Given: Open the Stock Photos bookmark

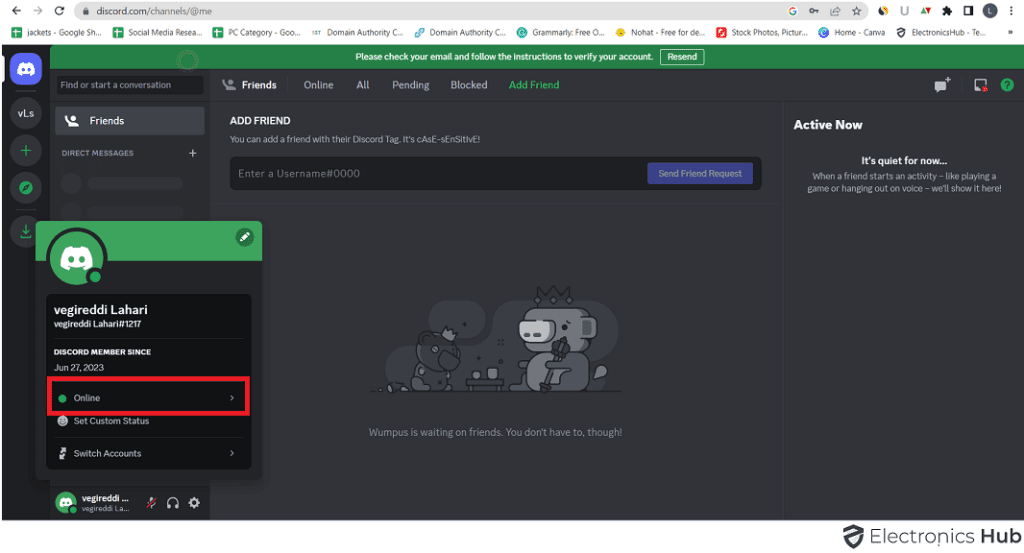Looking at the screenshot, I should point(762,33).
